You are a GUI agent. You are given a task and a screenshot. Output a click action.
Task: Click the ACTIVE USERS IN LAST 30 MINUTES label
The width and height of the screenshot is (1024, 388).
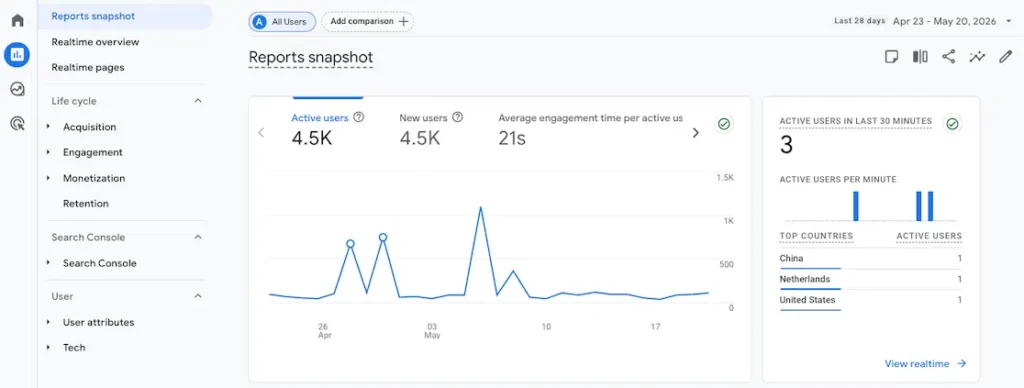coord(856,121)
